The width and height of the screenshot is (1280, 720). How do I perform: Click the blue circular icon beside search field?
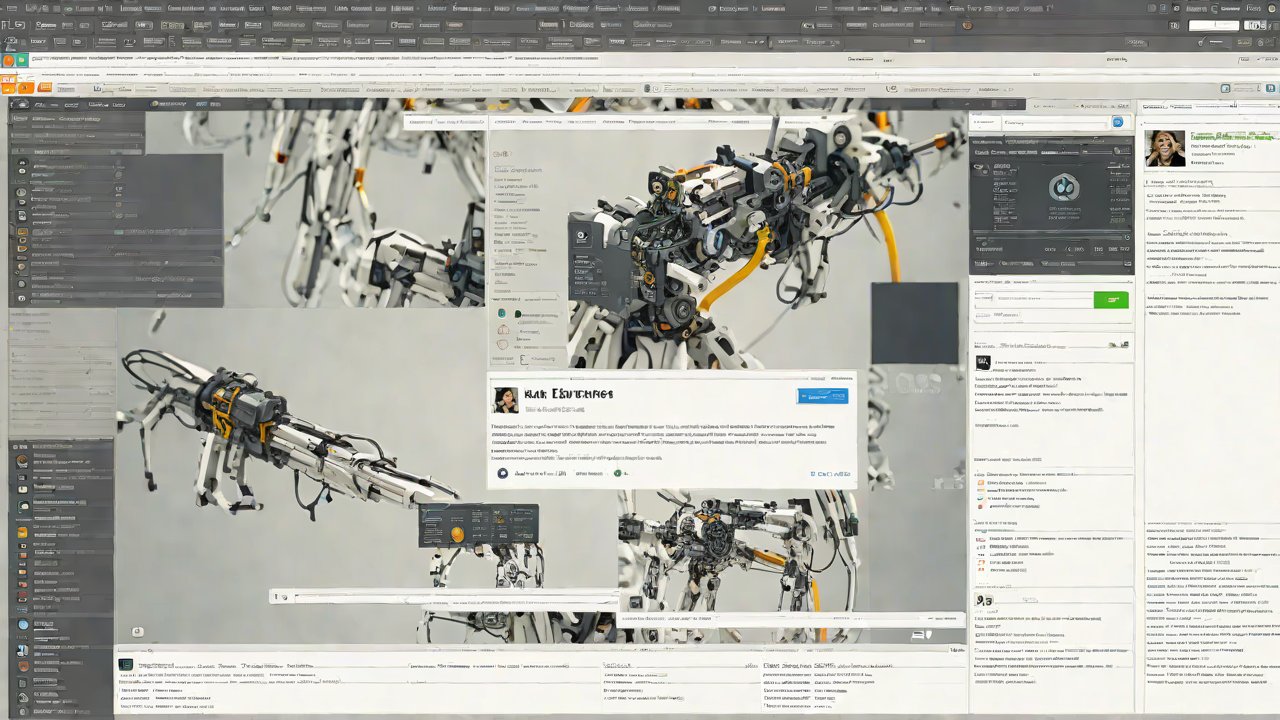(x=1118, y=123)
